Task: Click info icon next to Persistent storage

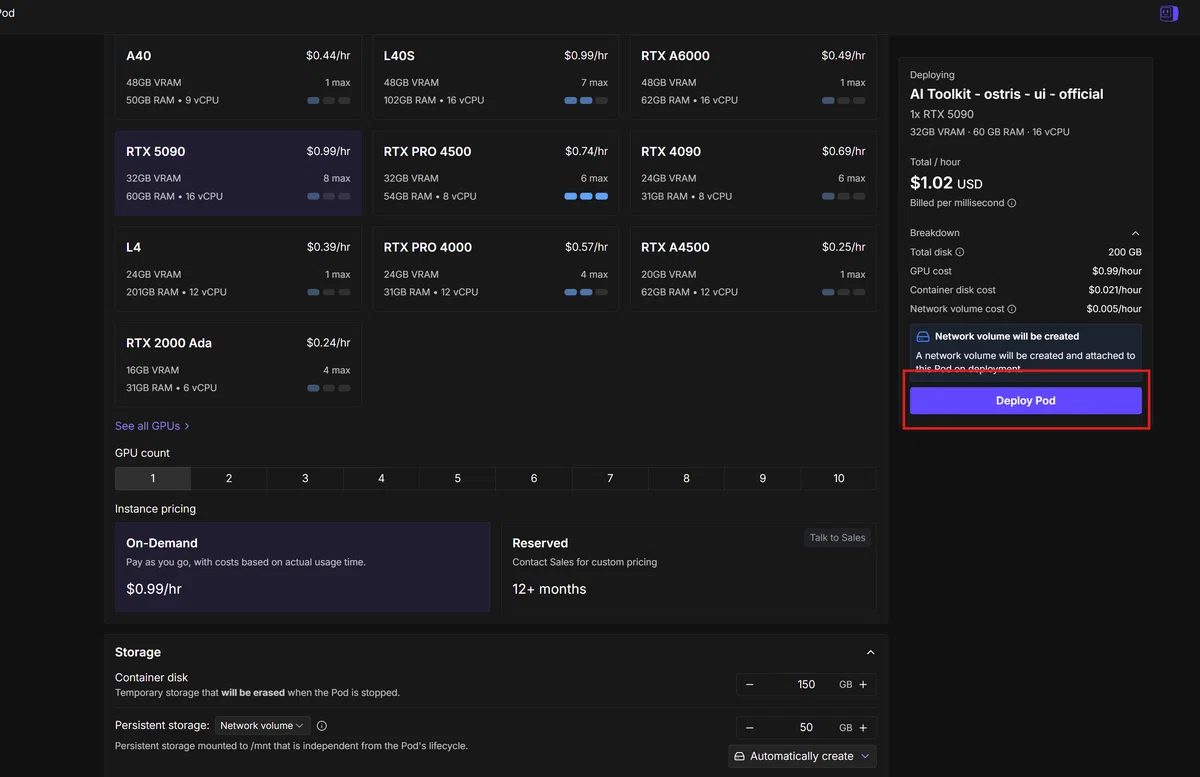Action: pos(322,726)
